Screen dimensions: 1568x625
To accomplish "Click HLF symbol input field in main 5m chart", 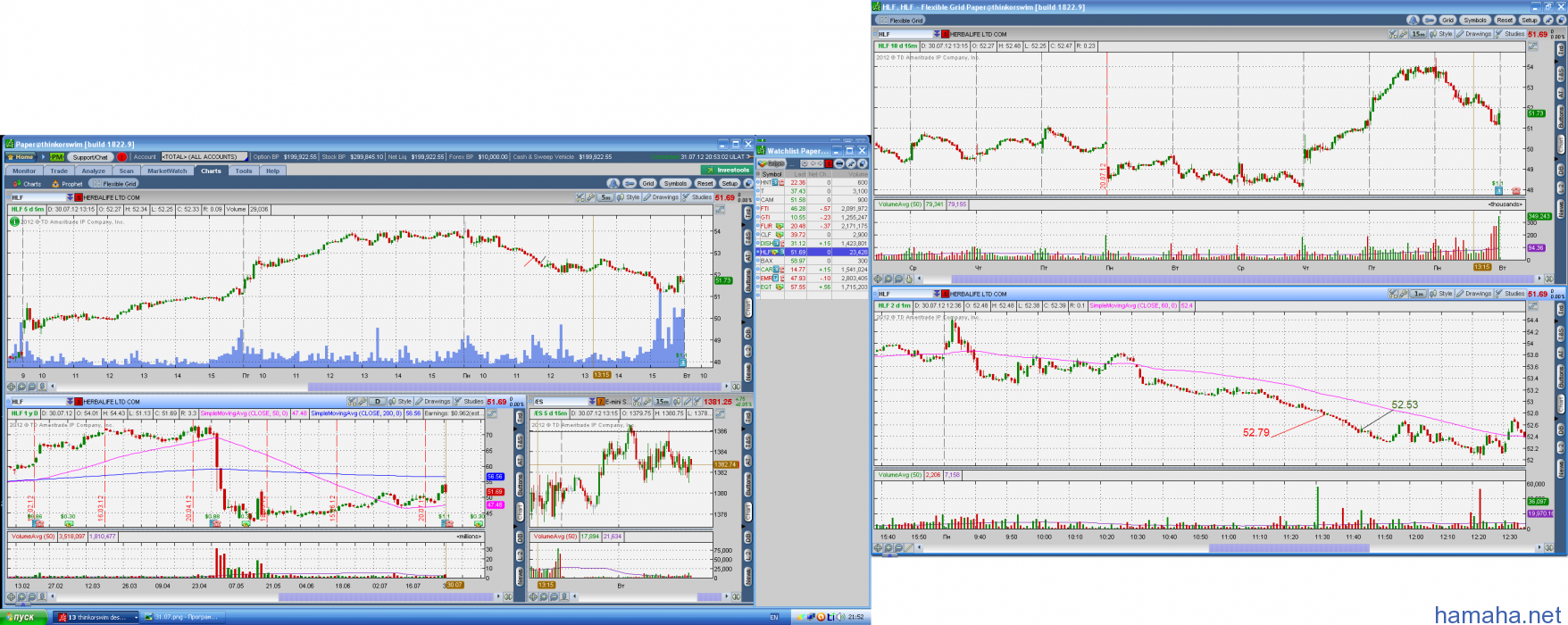I will (38, 197).
